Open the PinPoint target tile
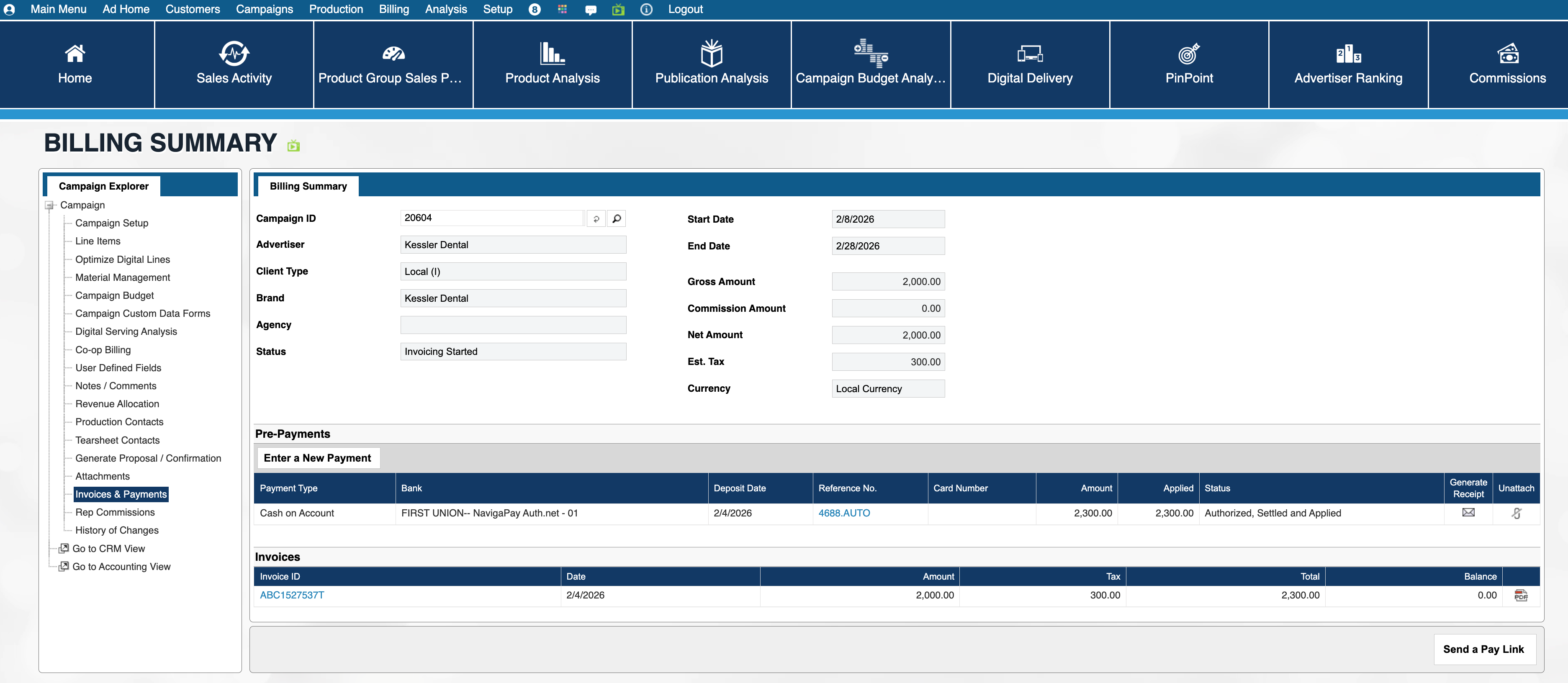Viewport: 1568px width, 683px height. click(x=1188, y=64)
